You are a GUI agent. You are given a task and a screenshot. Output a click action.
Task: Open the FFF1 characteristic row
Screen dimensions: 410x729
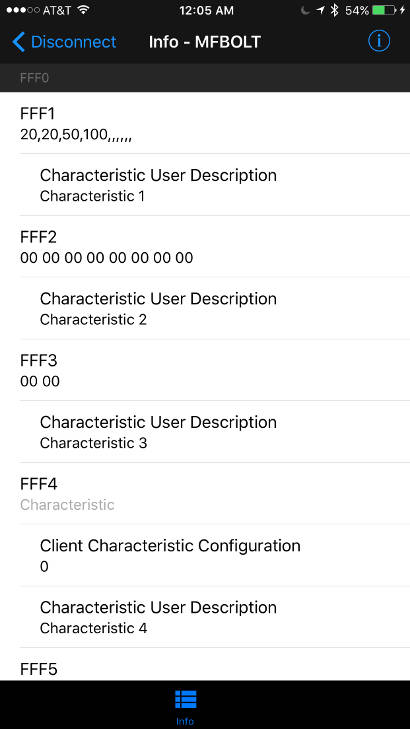(205, 123)
